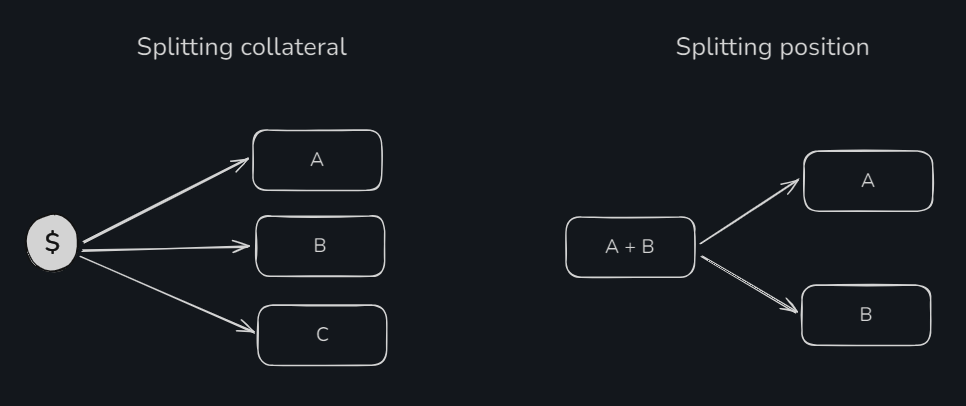Click the arrowhead touching position box A
The image size is (966, 406).
point(794,184)
